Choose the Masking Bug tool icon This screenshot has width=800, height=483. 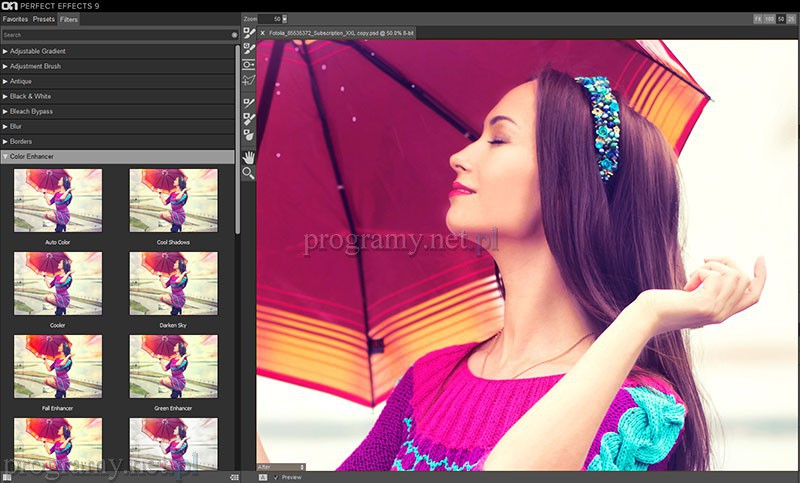point(248,65)
